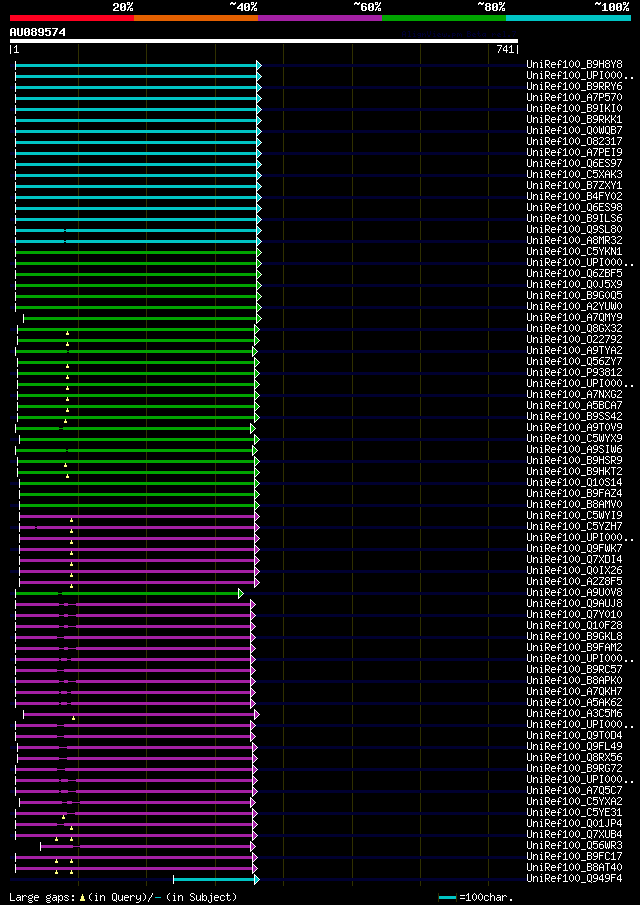Select the UniRef100_B7ZXY1 entry
This screenshot has width=640, height=905.
point(574,185)
